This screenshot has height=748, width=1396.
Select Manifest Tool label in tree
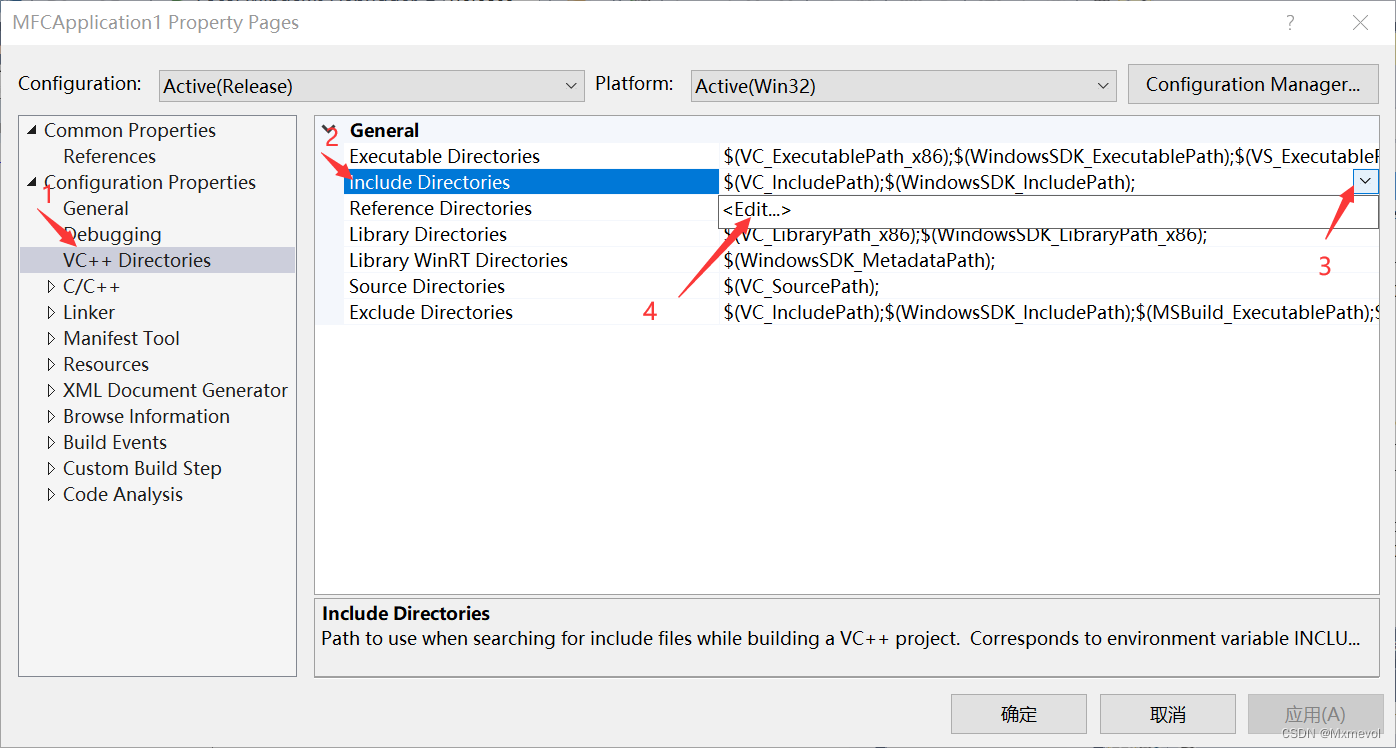(x=121, y=338)
